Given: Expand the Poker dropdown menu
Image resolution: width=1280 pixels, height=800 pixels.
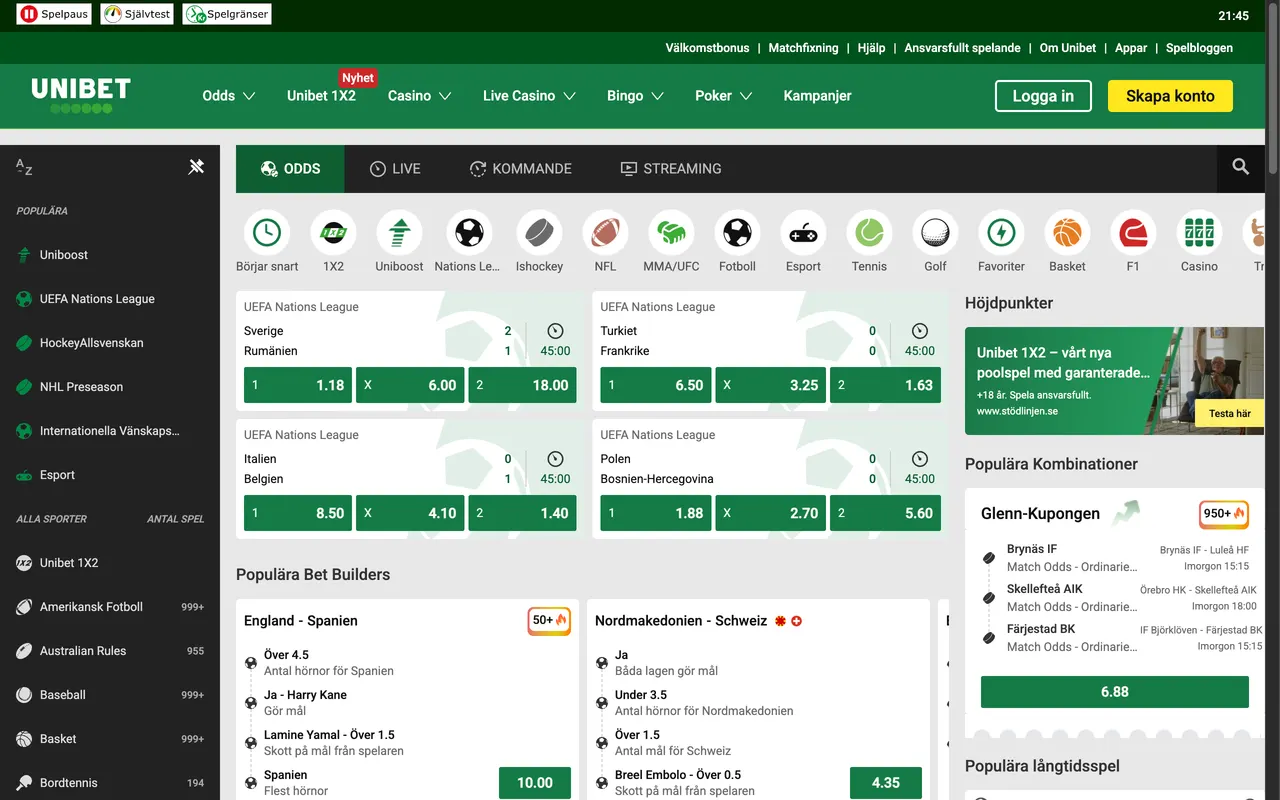Looking at the screenshot, I should pos(724,96).
